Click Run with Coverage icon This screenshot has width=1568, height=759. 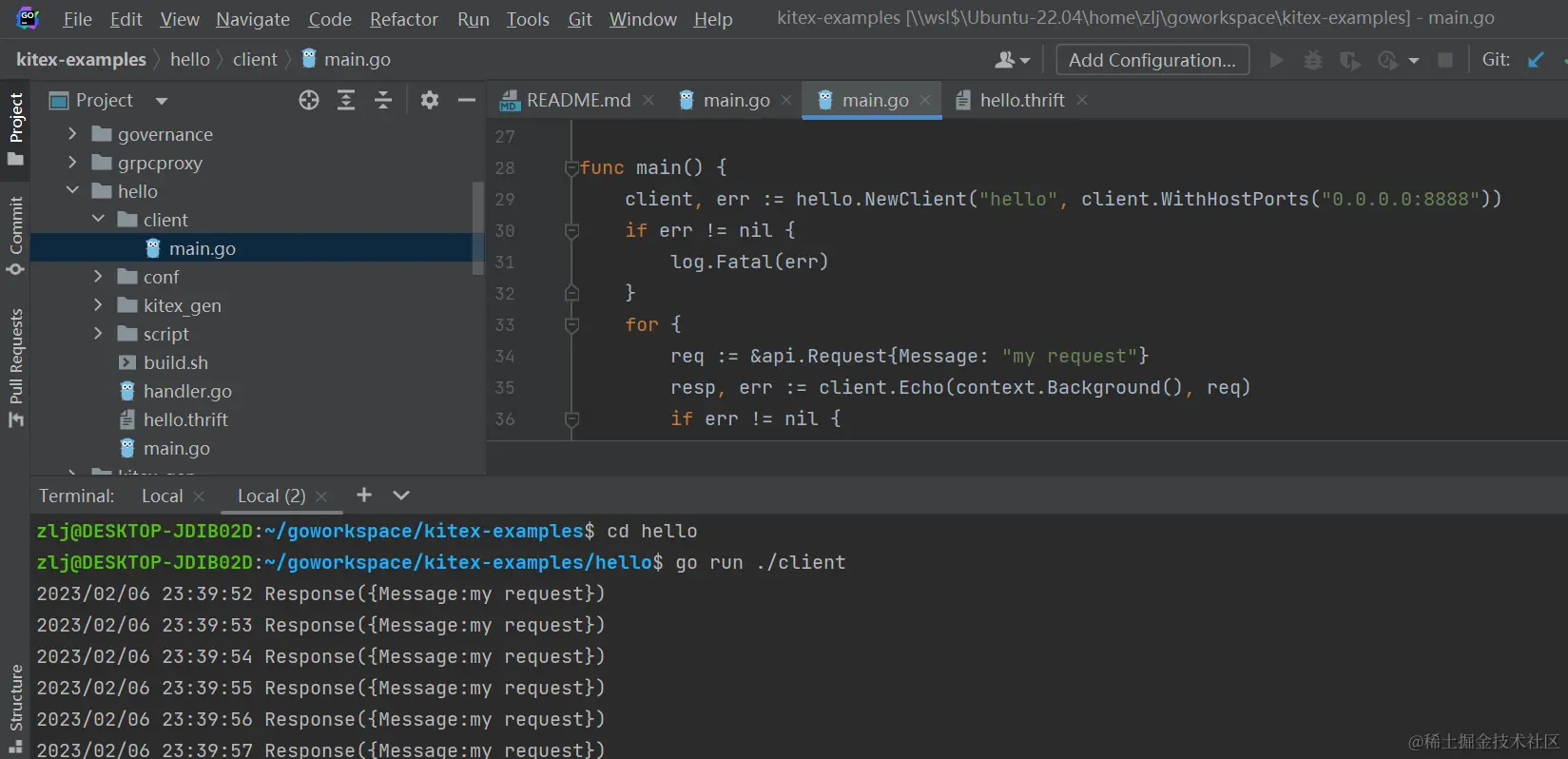1349,60
